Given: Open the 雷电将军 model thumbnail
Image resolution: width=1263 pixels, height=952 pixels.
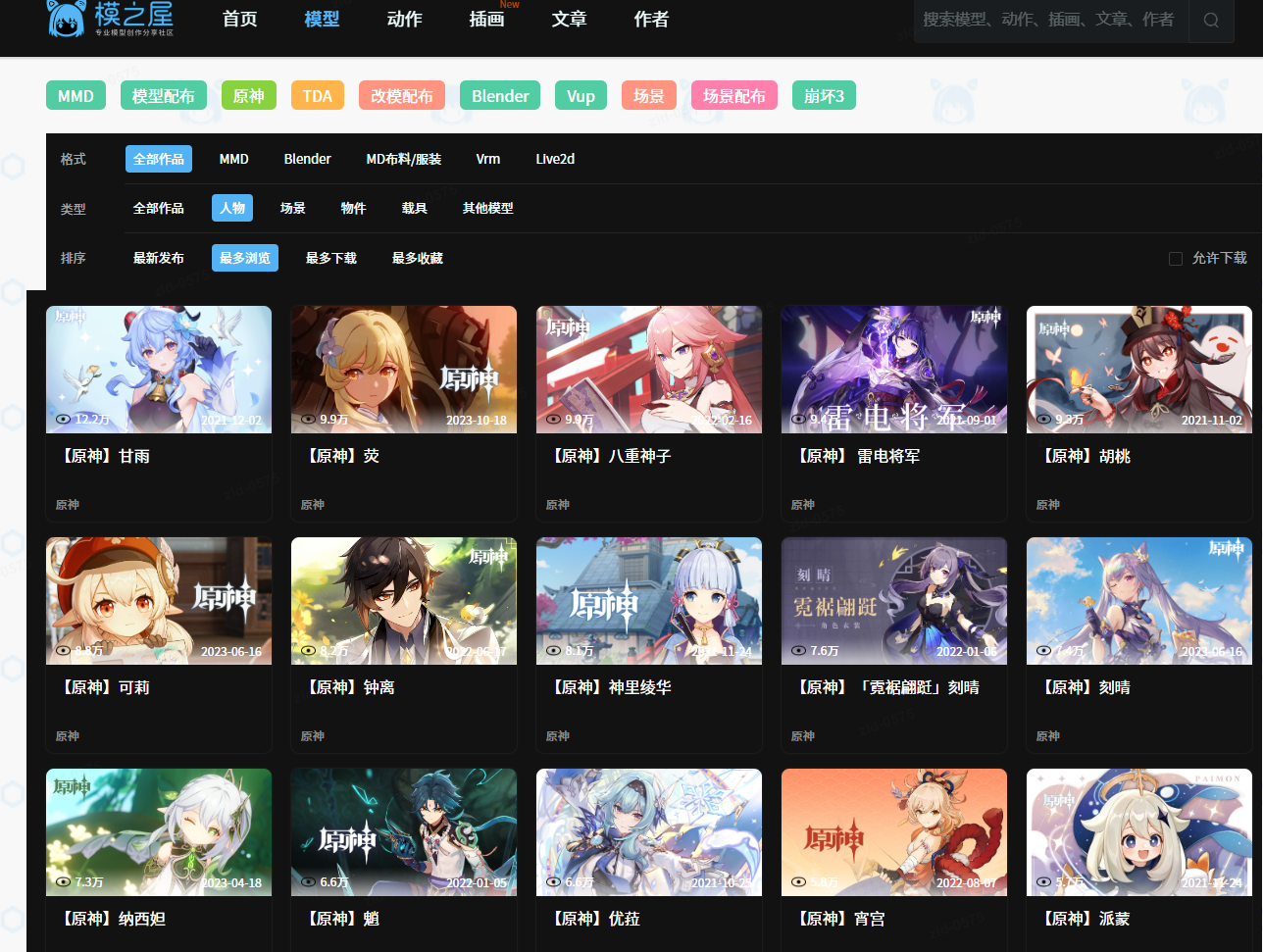Looking at the screenshot, I should click(x=894, y=370).
